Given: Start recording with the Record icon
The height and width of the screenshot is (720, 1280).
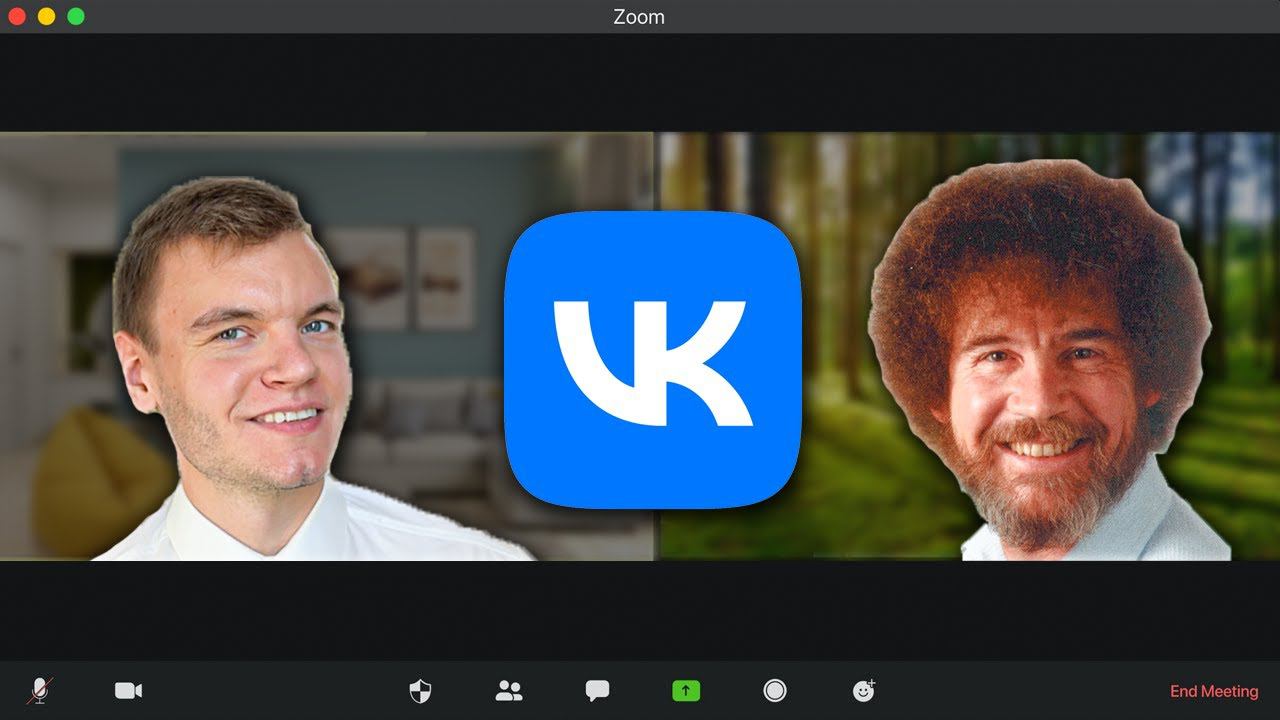Looking at the screenshot, I should (774, 690).
